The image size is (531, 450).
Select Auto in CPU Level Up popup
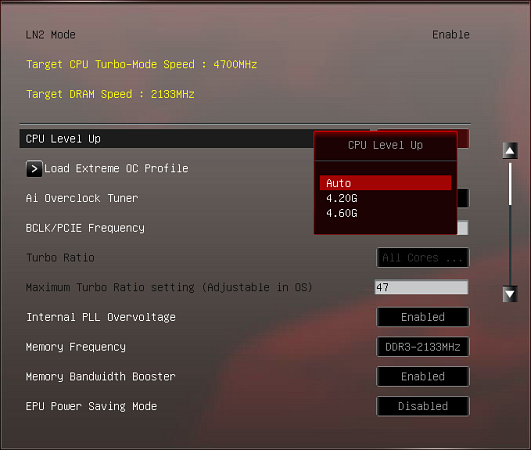coord(385,183)
